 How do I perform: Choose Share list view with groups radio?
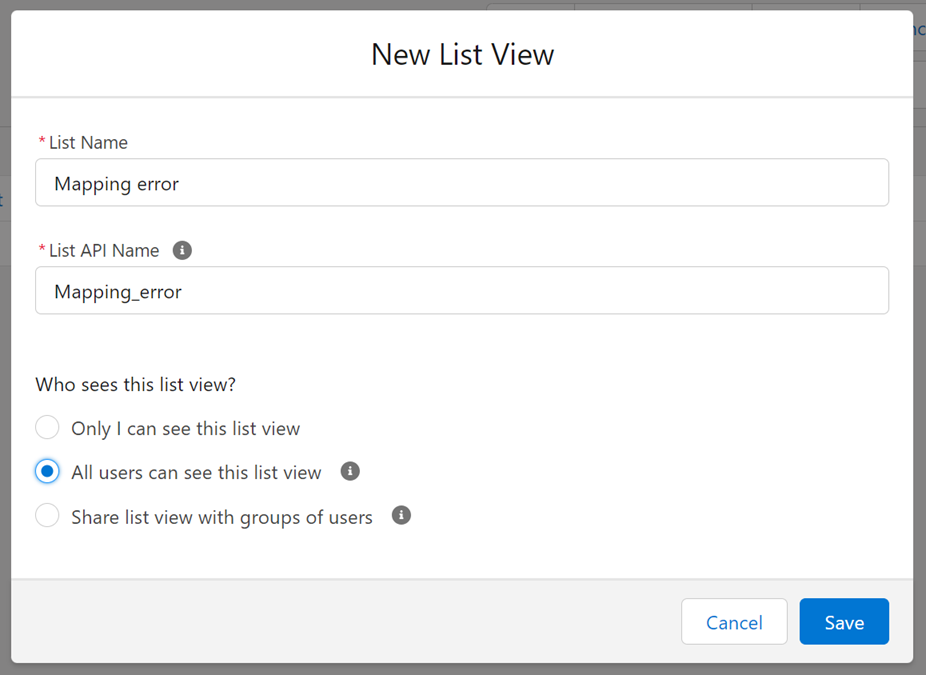pos(47,516)
